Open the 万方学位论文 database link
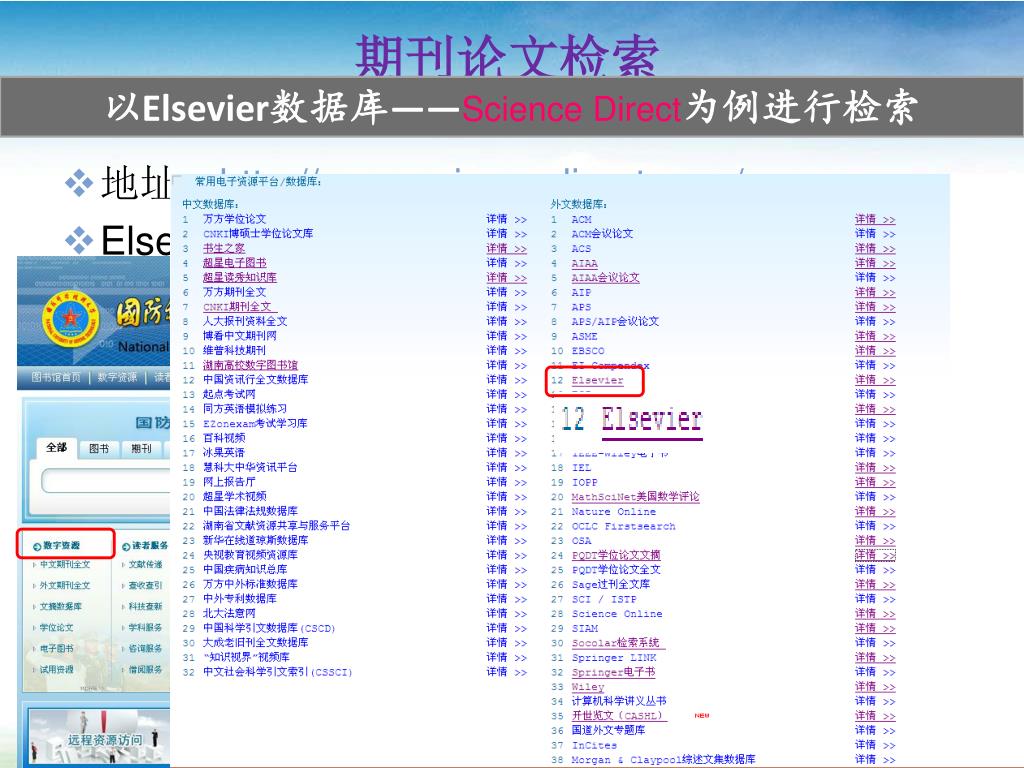Image resolution: width=1024 pixels, height=768 pixels. pyautogui.click(x=234, y=219)
